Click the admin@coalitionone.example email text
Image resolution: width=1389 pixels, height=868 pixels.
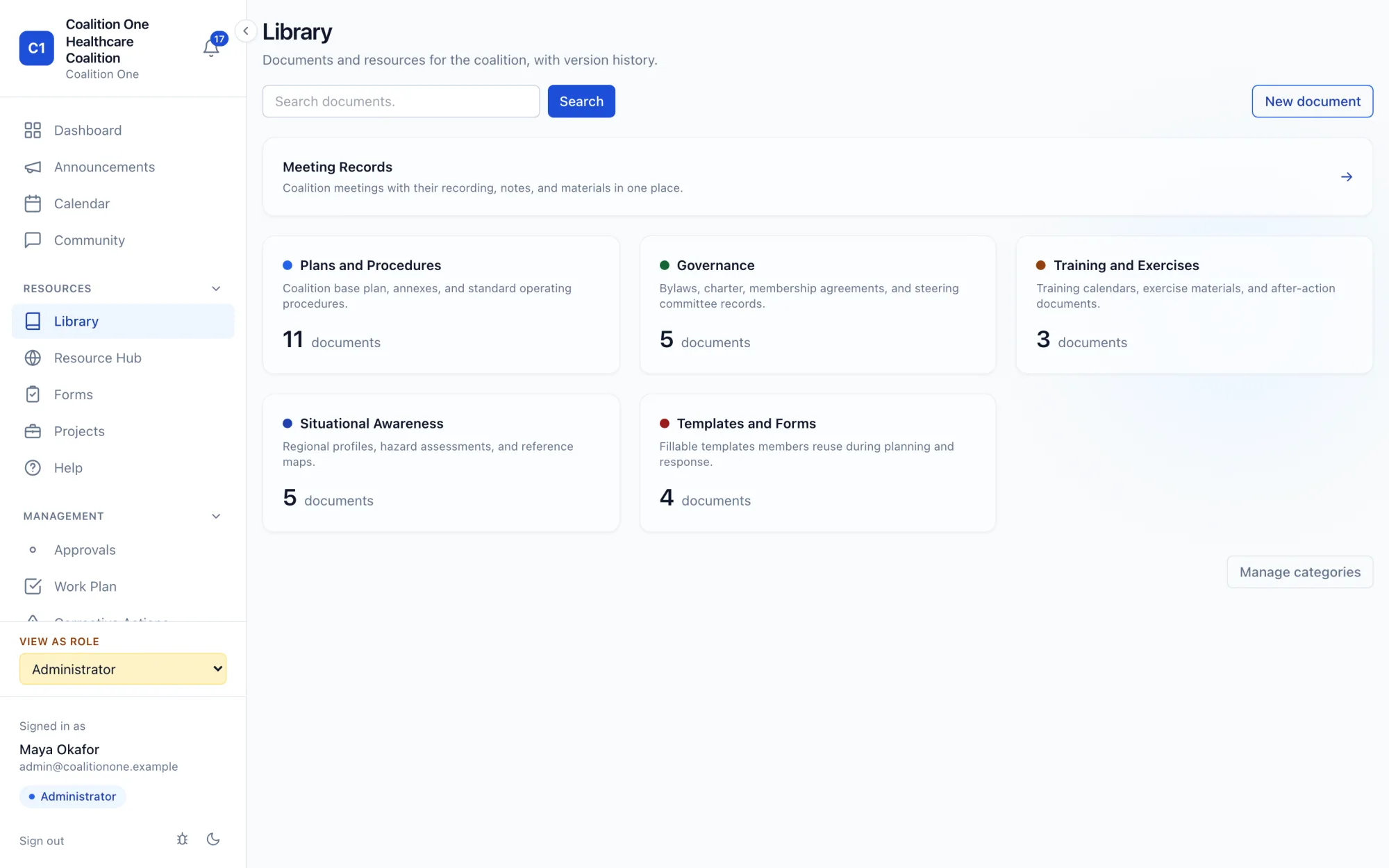[99, 767]
